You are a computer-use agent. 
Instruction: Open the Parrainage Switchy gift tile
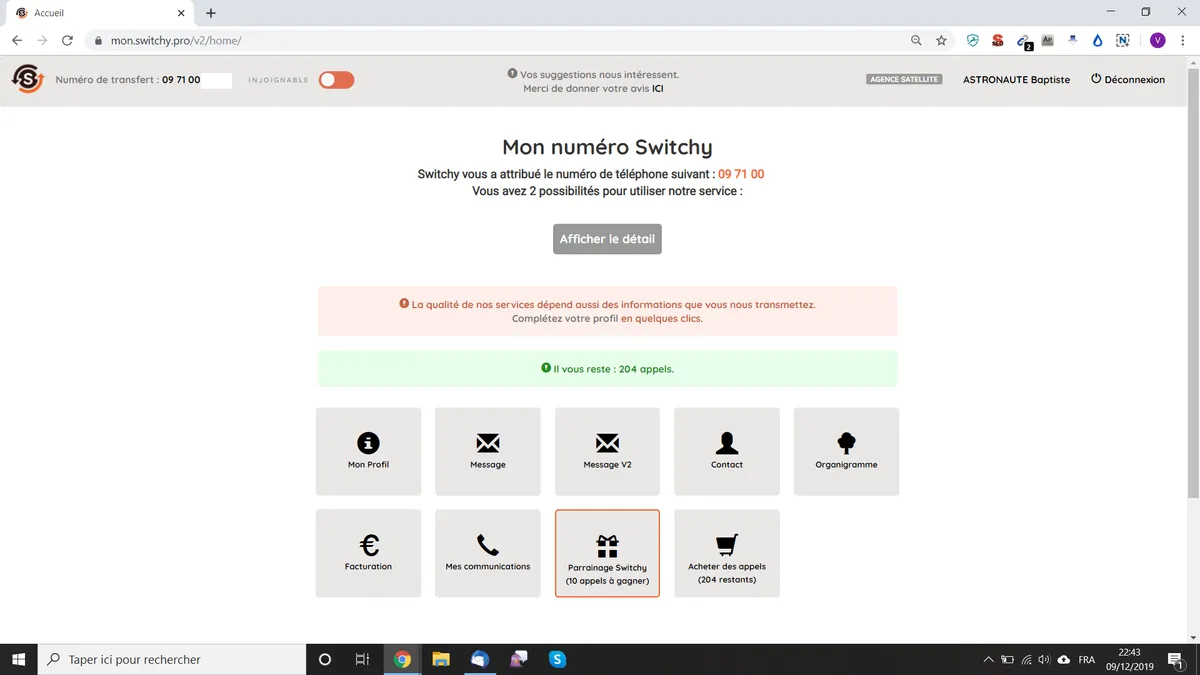click(607, 553)
